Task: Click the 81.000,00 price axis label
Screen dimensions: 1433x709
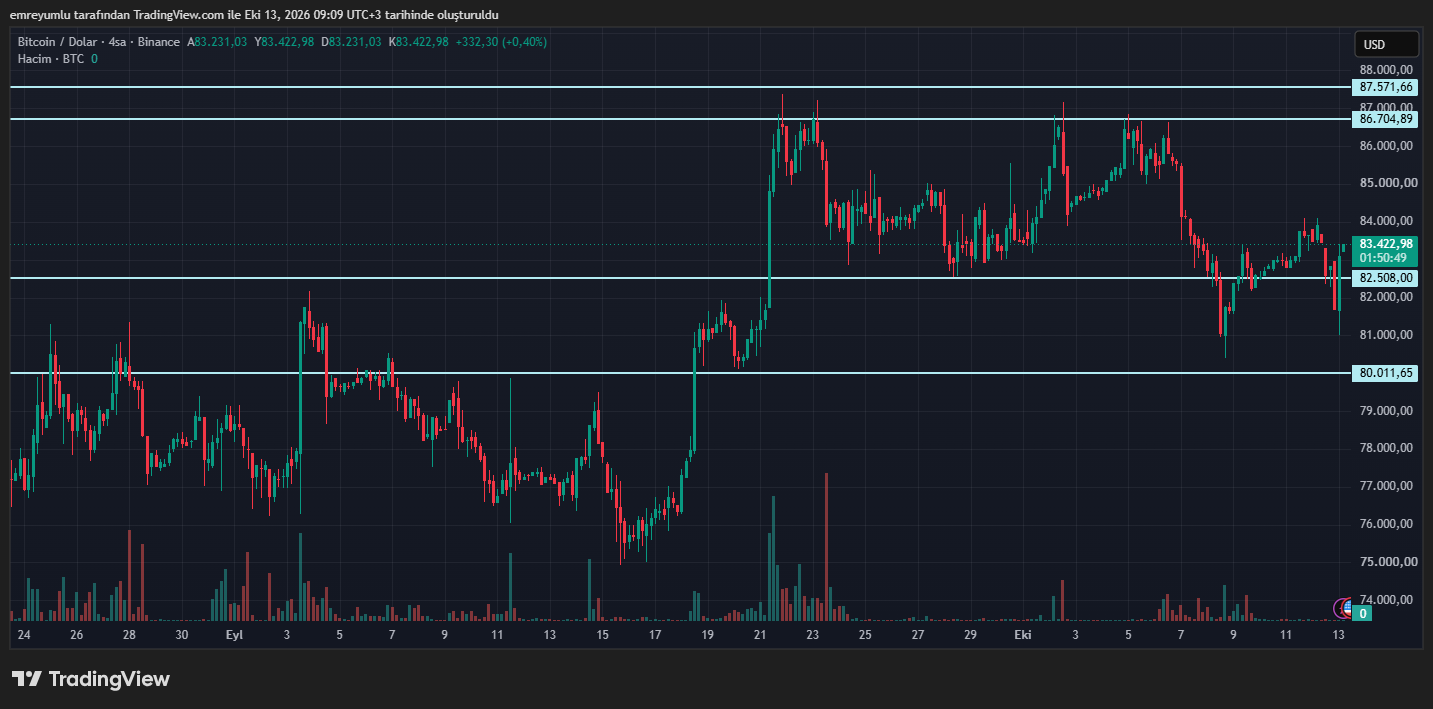Action: [x=1386, y=335]
